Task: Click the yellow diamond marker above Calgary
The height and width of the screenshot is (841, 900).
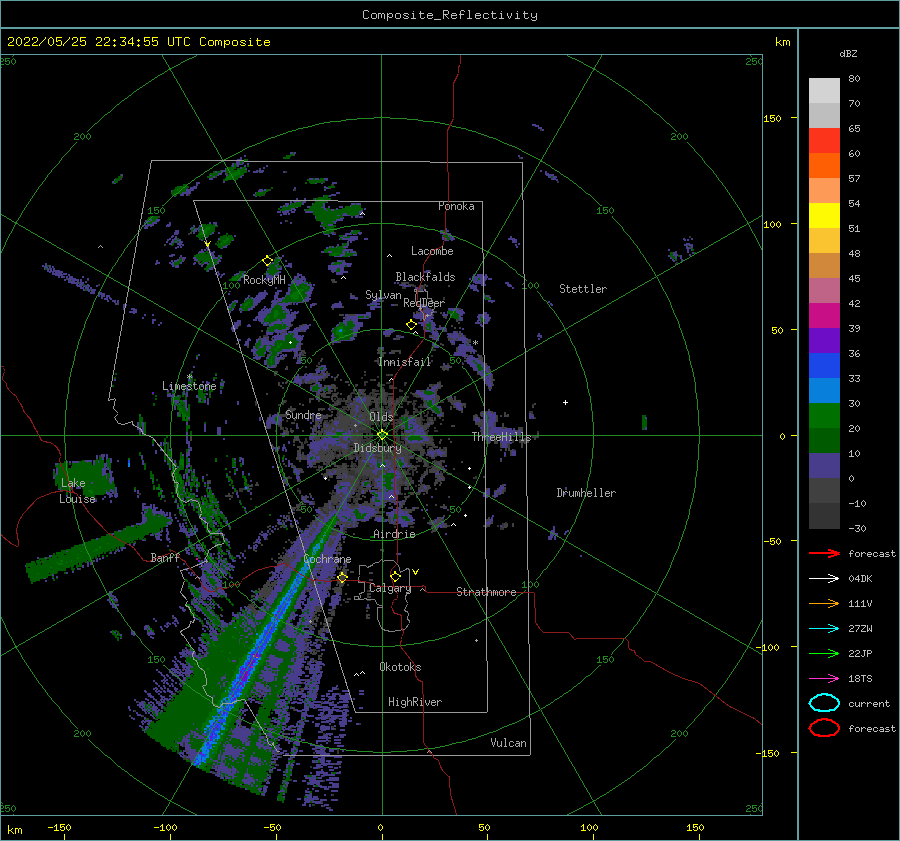Action: click(395, 576)
